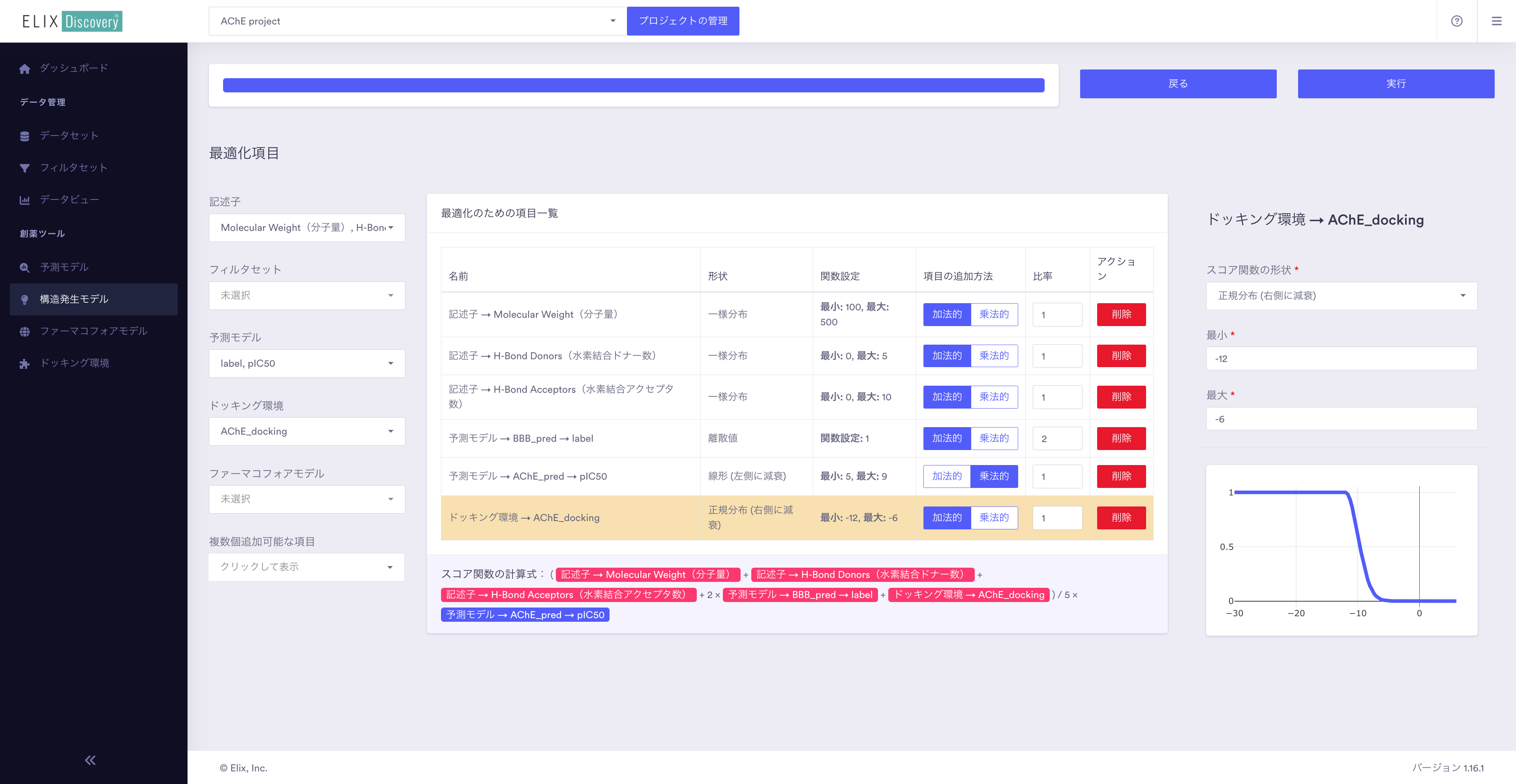Go to ダッシュボード in sidebar
Image resolution: width=1516 pixels, height=784 pixels.
tap(74, 68)
